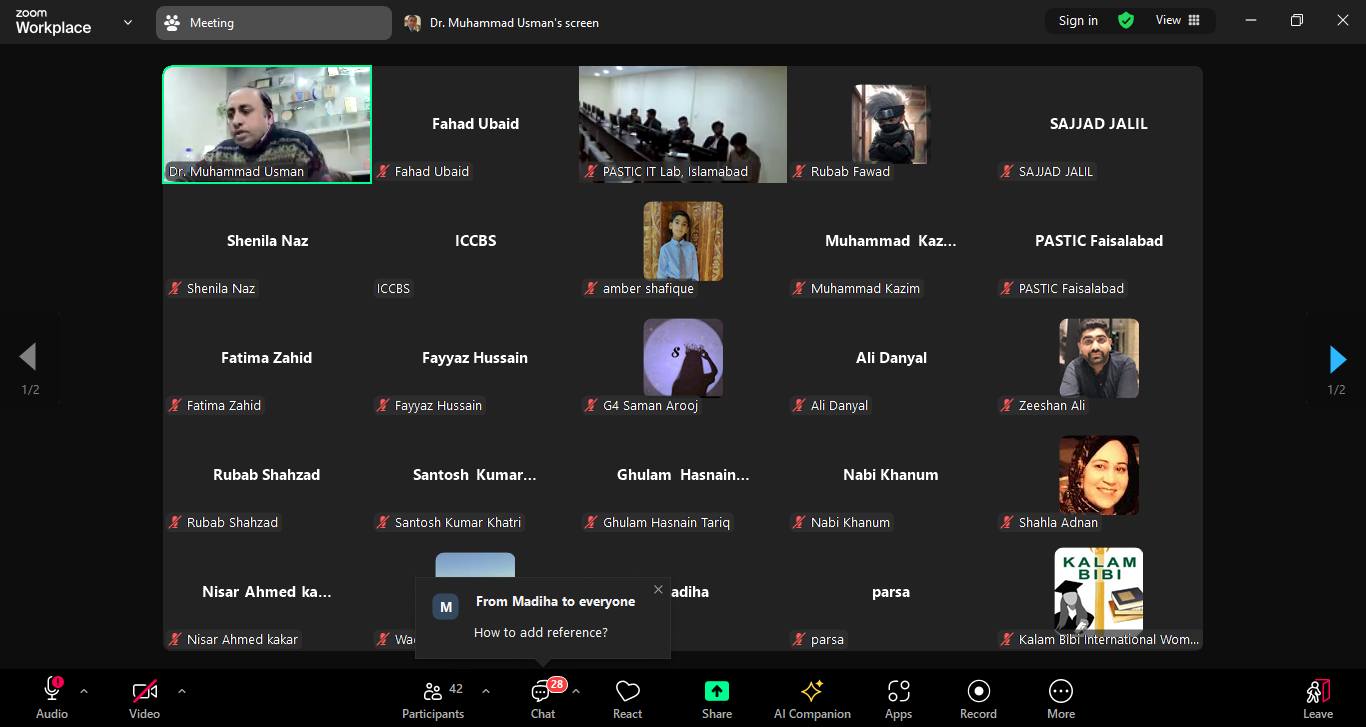Open the More options menu
This screenshot has width=1366, height=727.
pyautogui.click(x=1060, y=692)
